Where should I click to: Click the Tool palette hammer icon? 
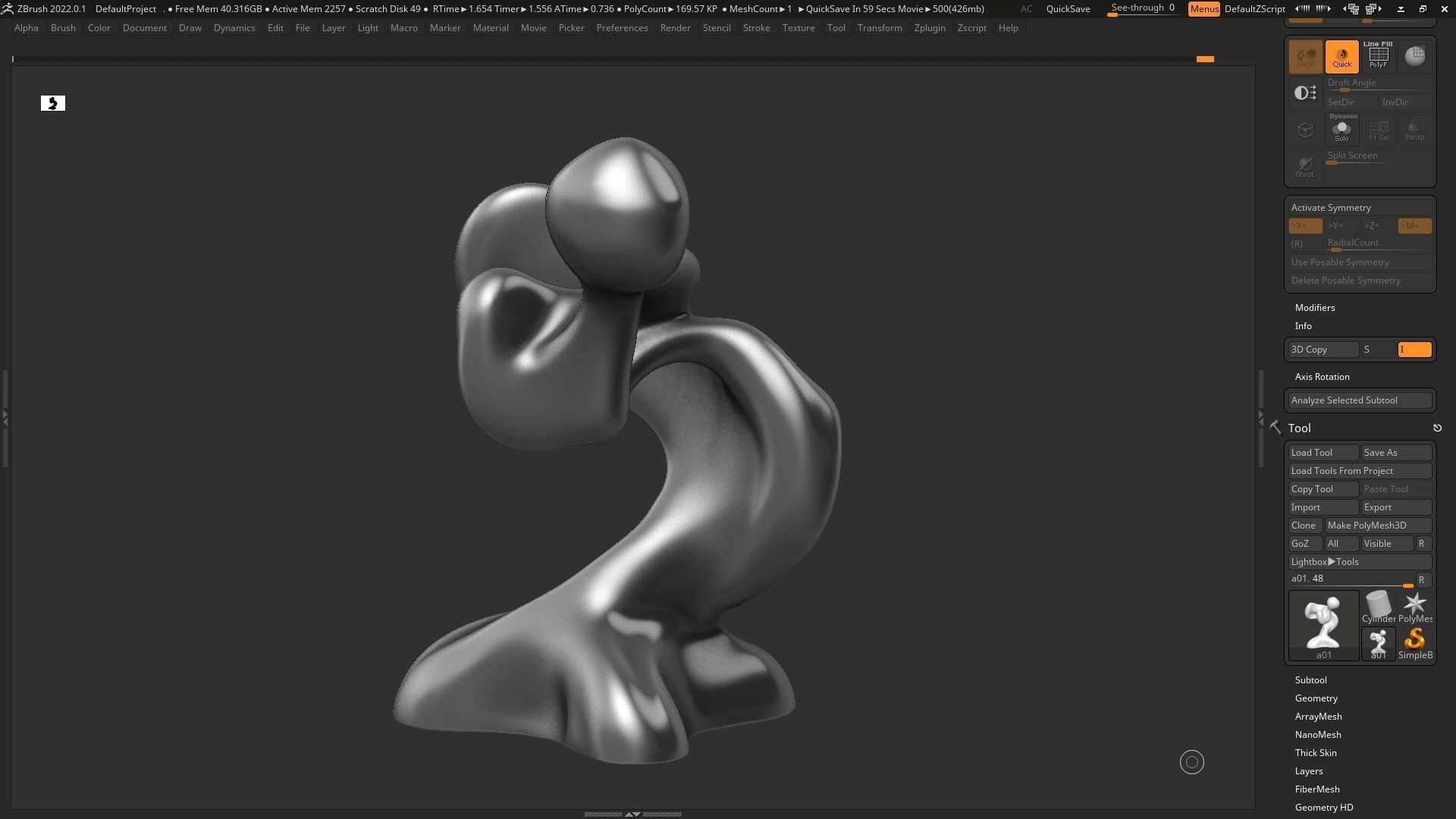point(1276,428)
